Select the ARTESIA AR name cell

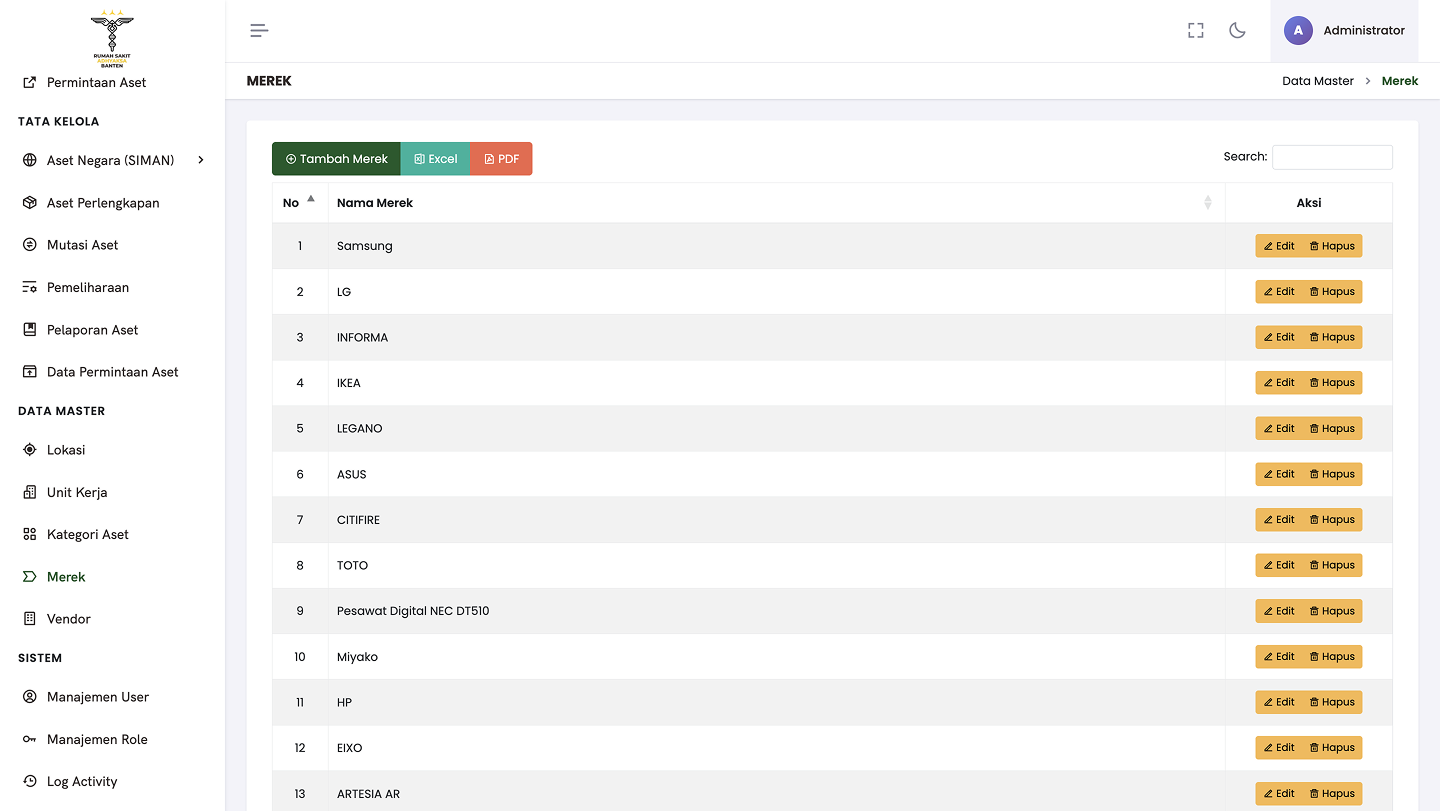(x=776, y=794)
